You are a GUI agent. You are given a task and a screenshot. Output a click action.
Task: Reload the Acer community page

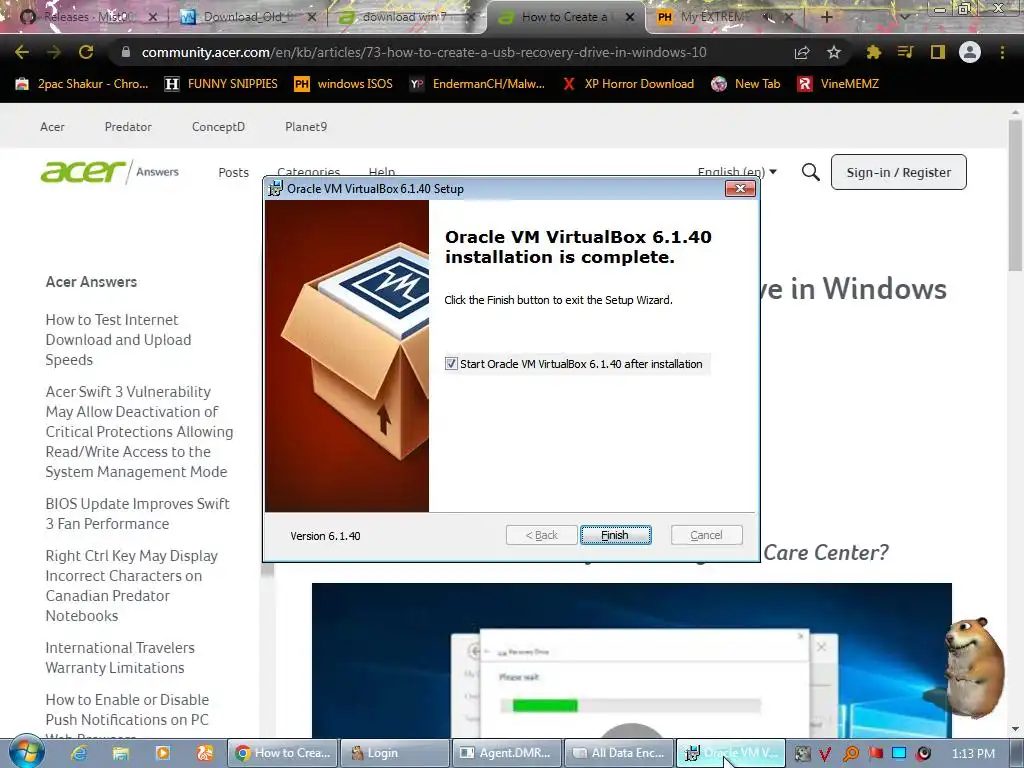point(86,52)
